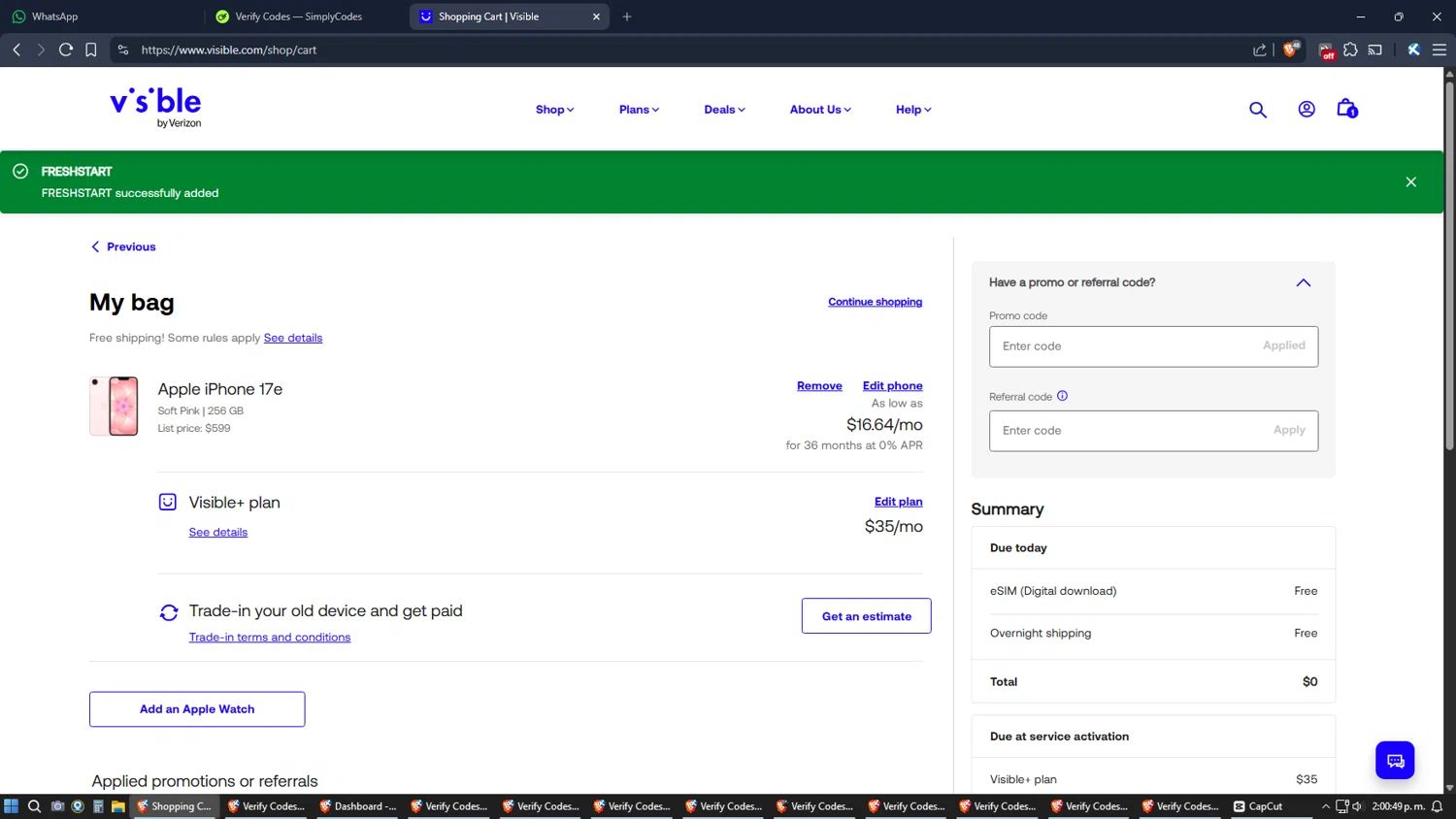Viewport: 1456px width, 819px height.
Task: Click Edit phone link
Action: point(892,386)
